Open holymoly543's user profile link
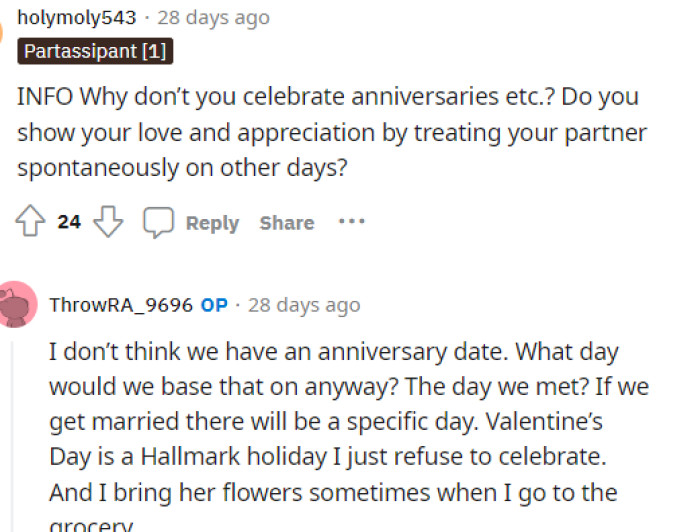This screenshot has height=532, width=700. click(x=76, y=17)
